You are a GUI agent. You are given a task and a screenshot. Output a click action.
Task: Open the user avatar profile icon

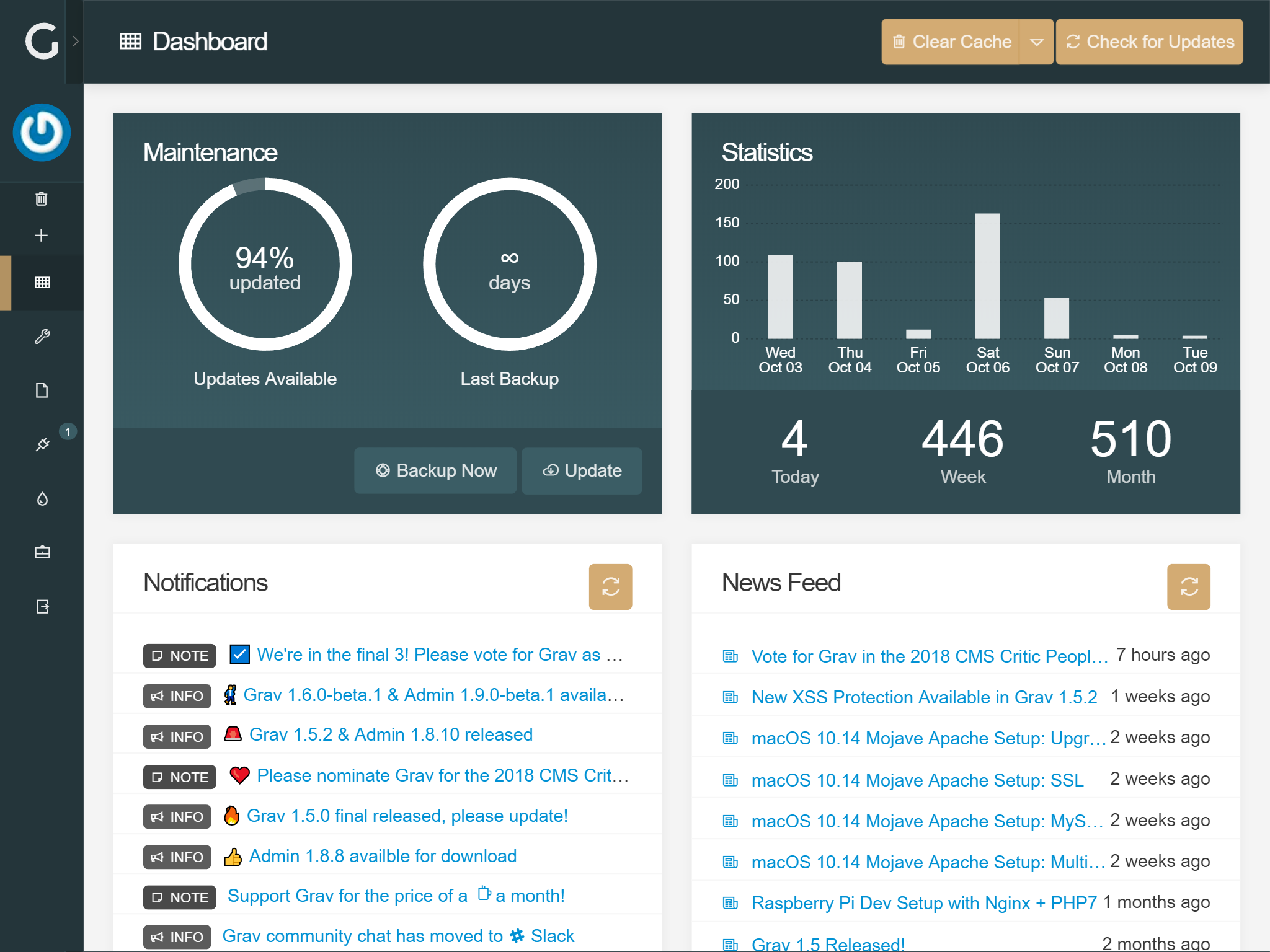tap(42, 132)
